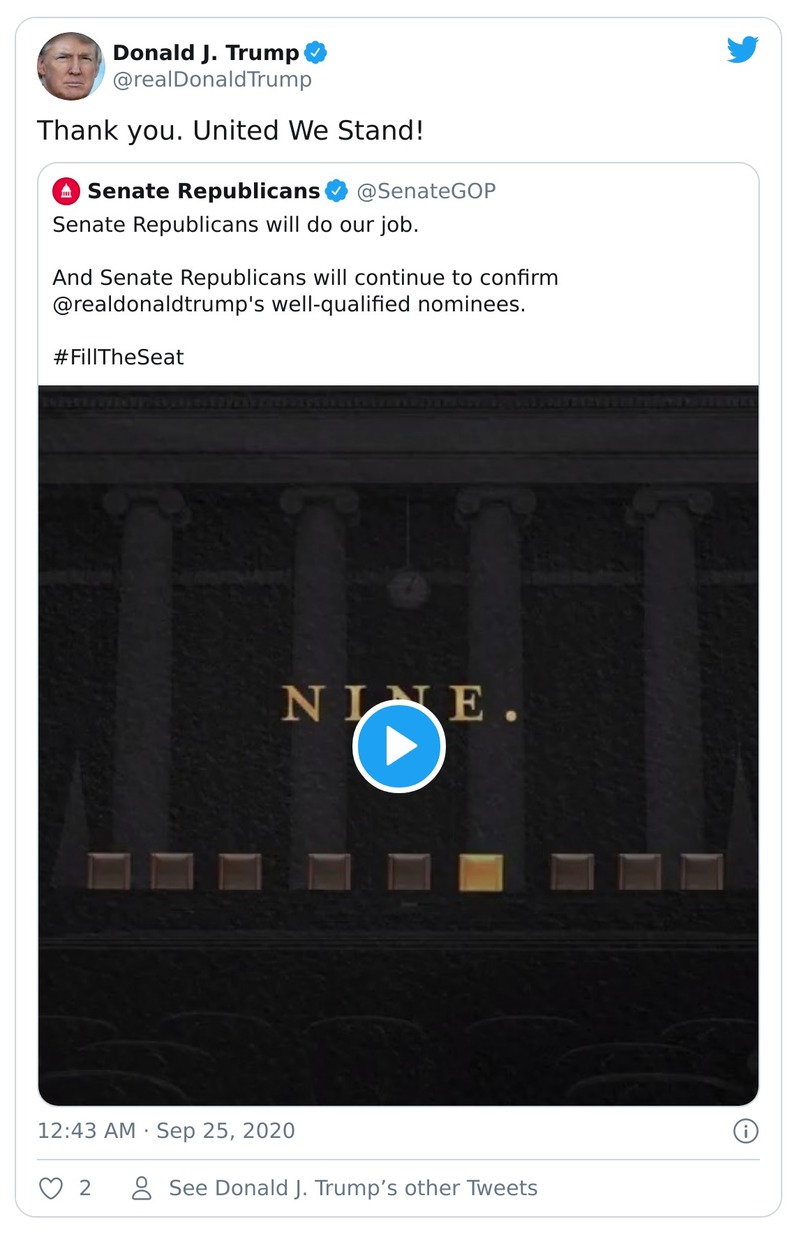Click the Senate Republicans account name
Viewport: 799px width, 1235px height.
[204, 190]
